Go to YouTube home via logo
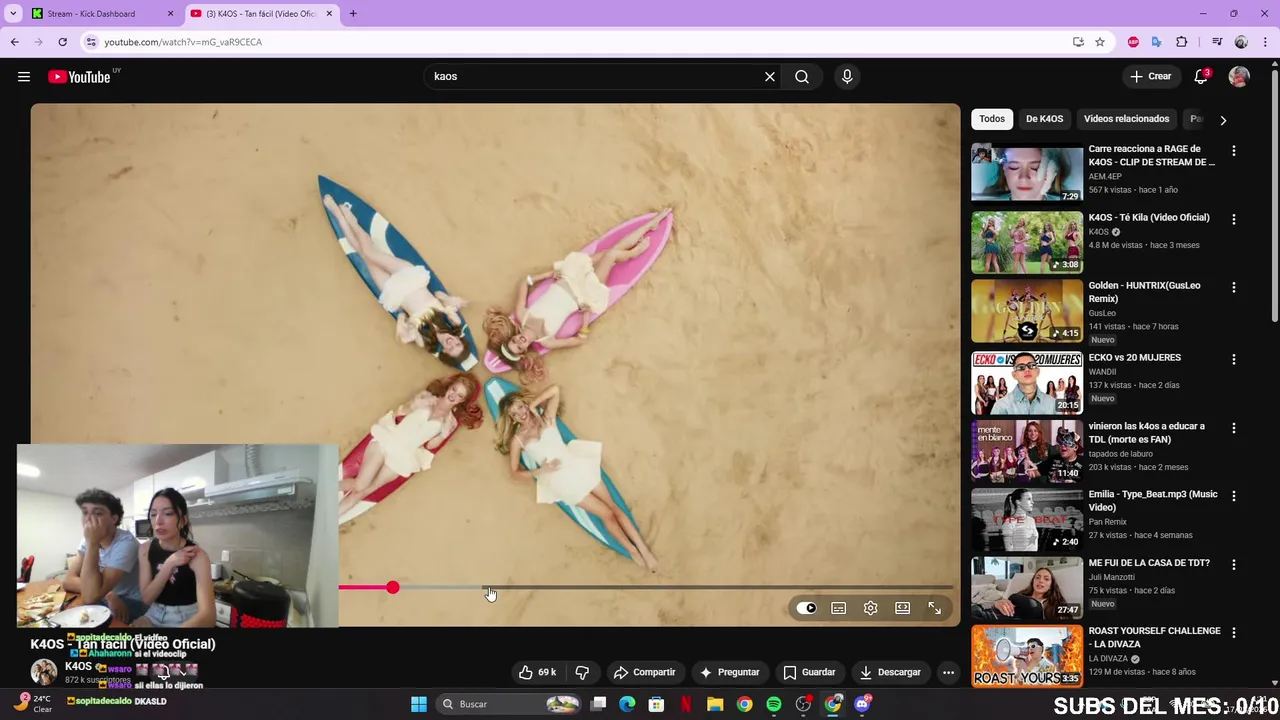 point(79,77)
